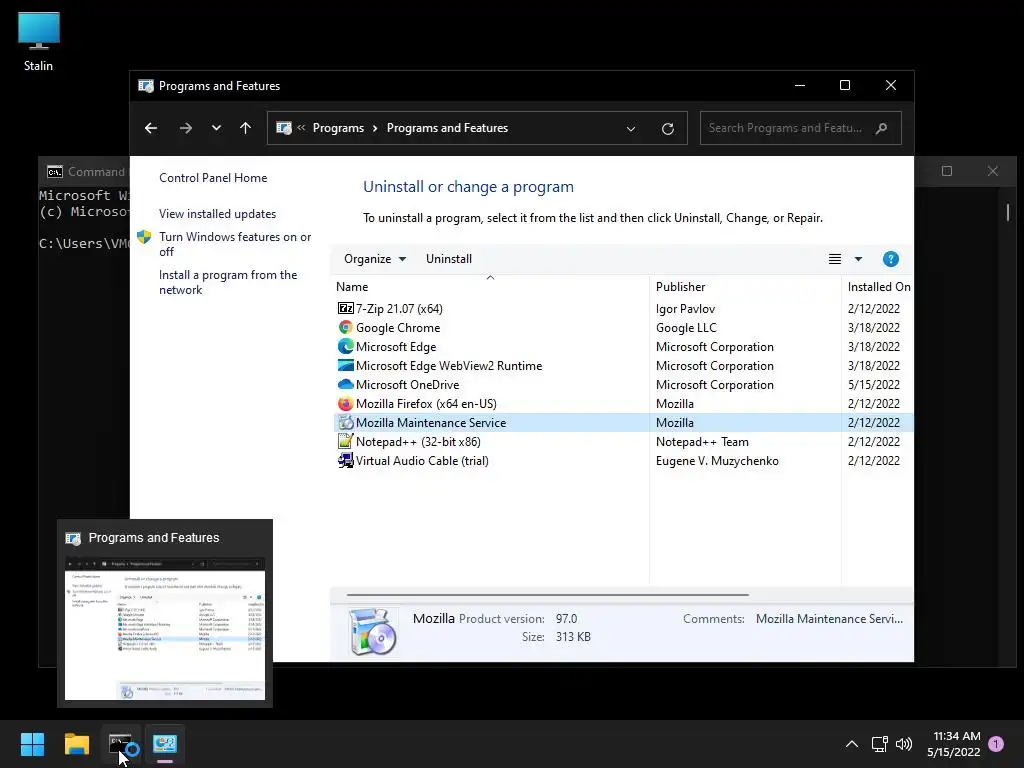The height and width of the screenshot is (768, 1024).
Task: Open Turn Windows features on or off
Action: click(235, 244)
